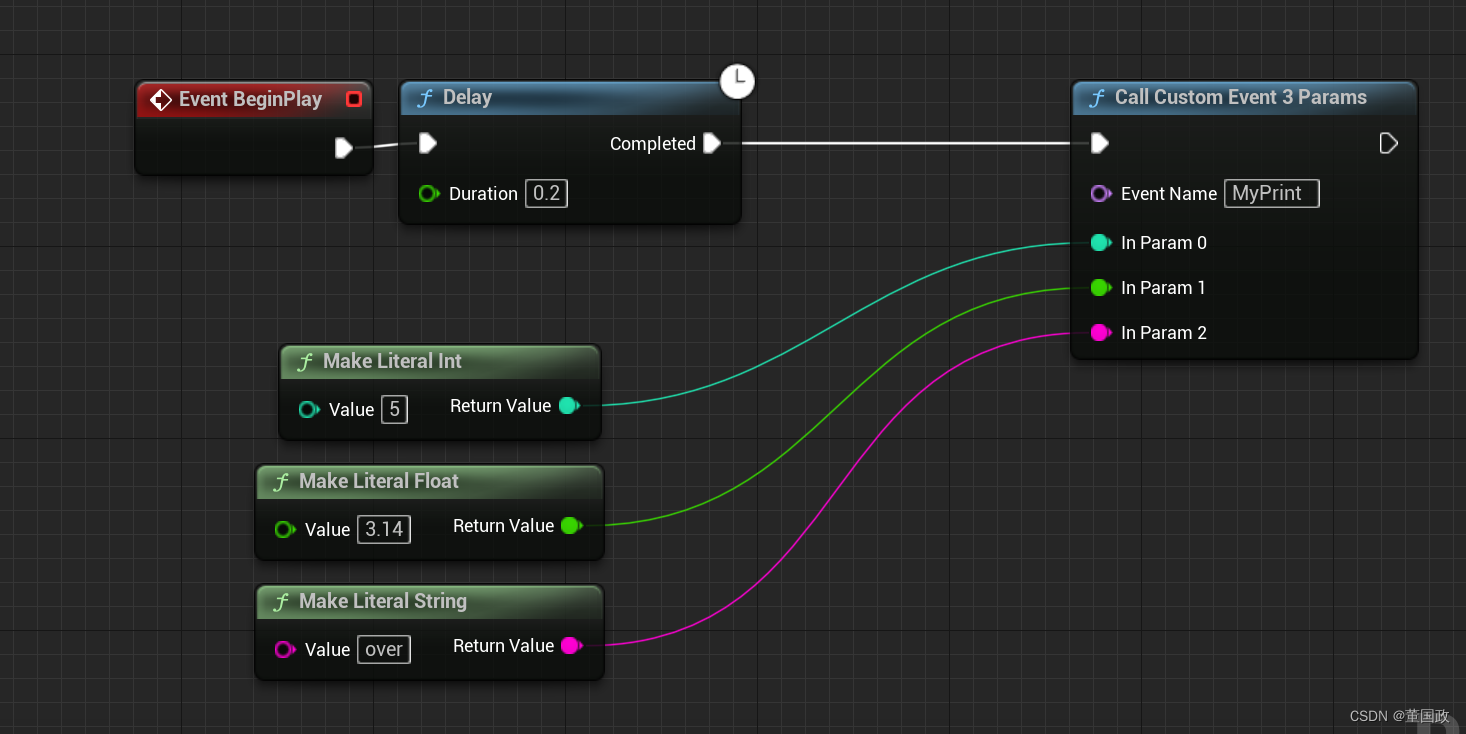Image resolution: width=1466 pixels, height=734 pixels.
Task: Click the green In Param 1 input pin
Action: (1100, 288)
